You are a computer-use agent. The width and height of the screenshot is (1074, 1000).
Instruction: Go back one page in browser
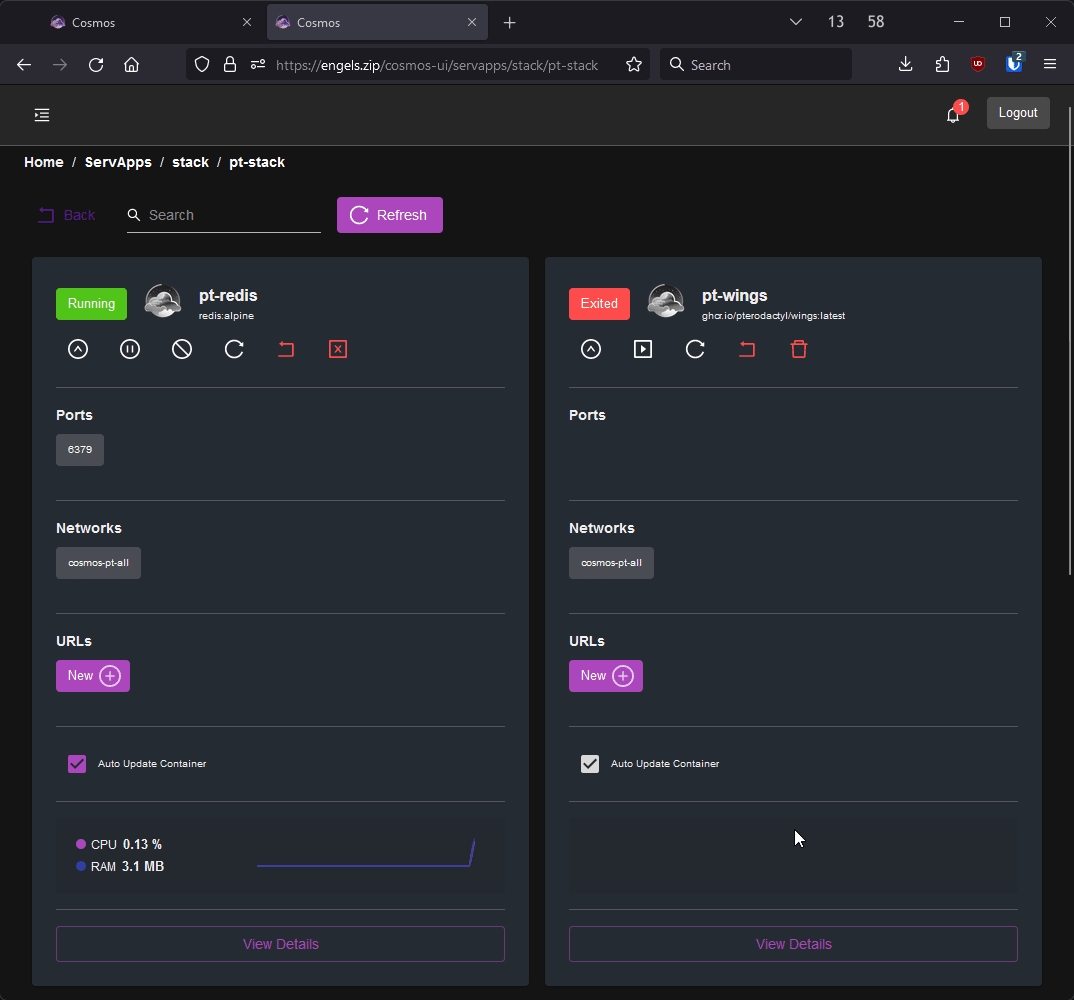[x=24, y=65]
